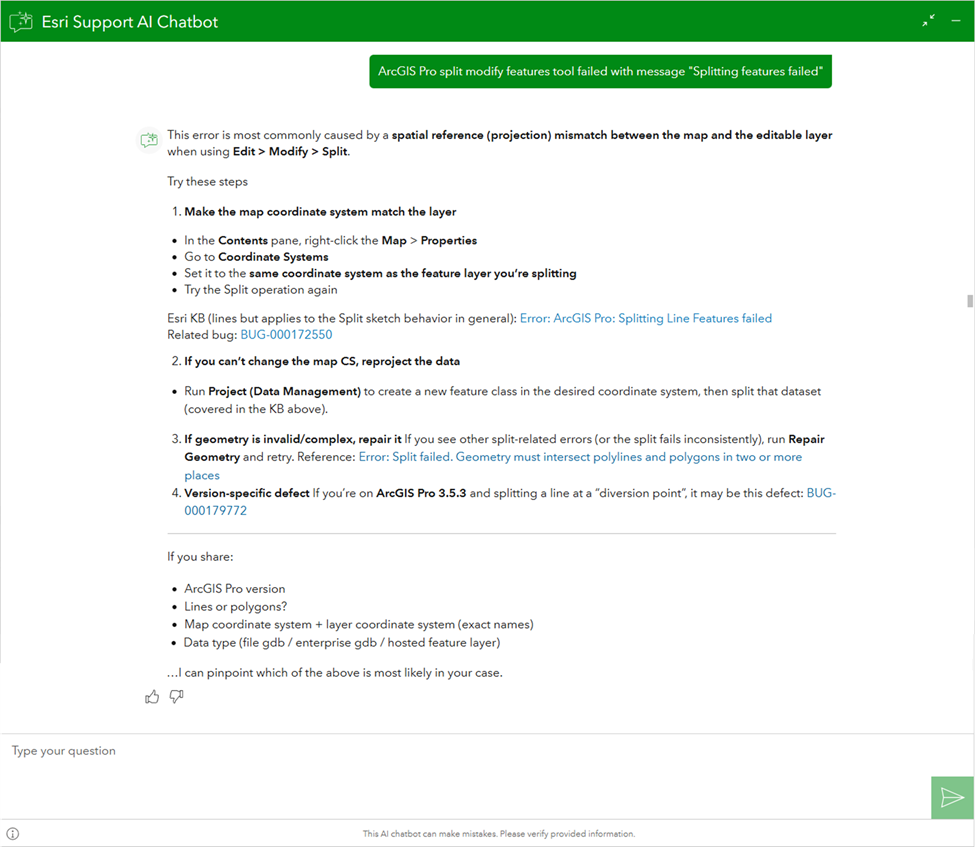Click the chatbot avatar icon beside the response
Viewport: 975px width, 847px height.
click(x=148, y=140)
